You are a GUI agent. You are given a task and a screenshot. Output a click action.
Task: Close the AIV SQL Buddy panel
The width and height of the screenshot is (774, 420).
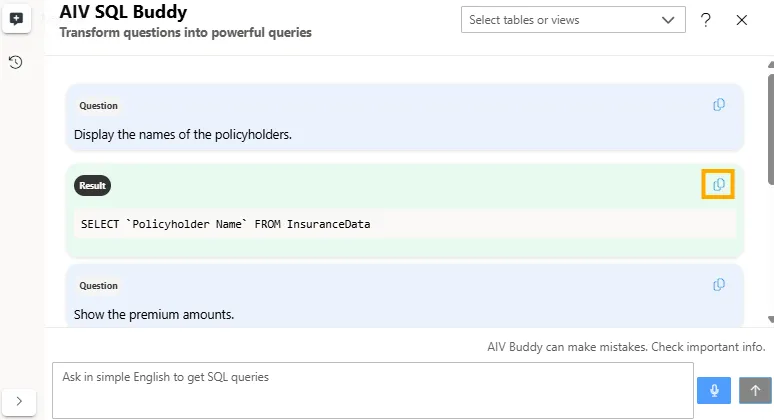(x=742, y=20)
